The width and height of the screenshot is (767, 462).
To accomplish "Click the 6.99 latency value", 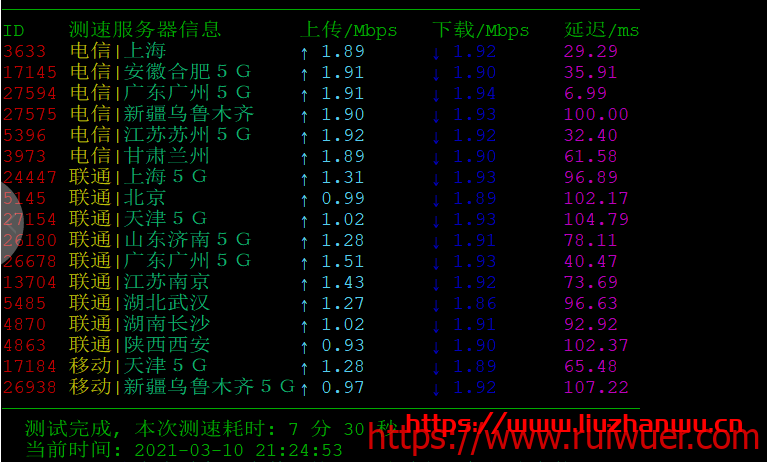I will pos(585,93).
